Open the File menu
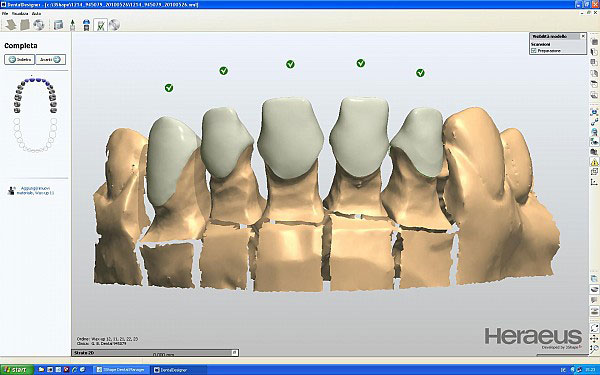The width and height of the screenshot is (600, 375). (x=5, y=13)
